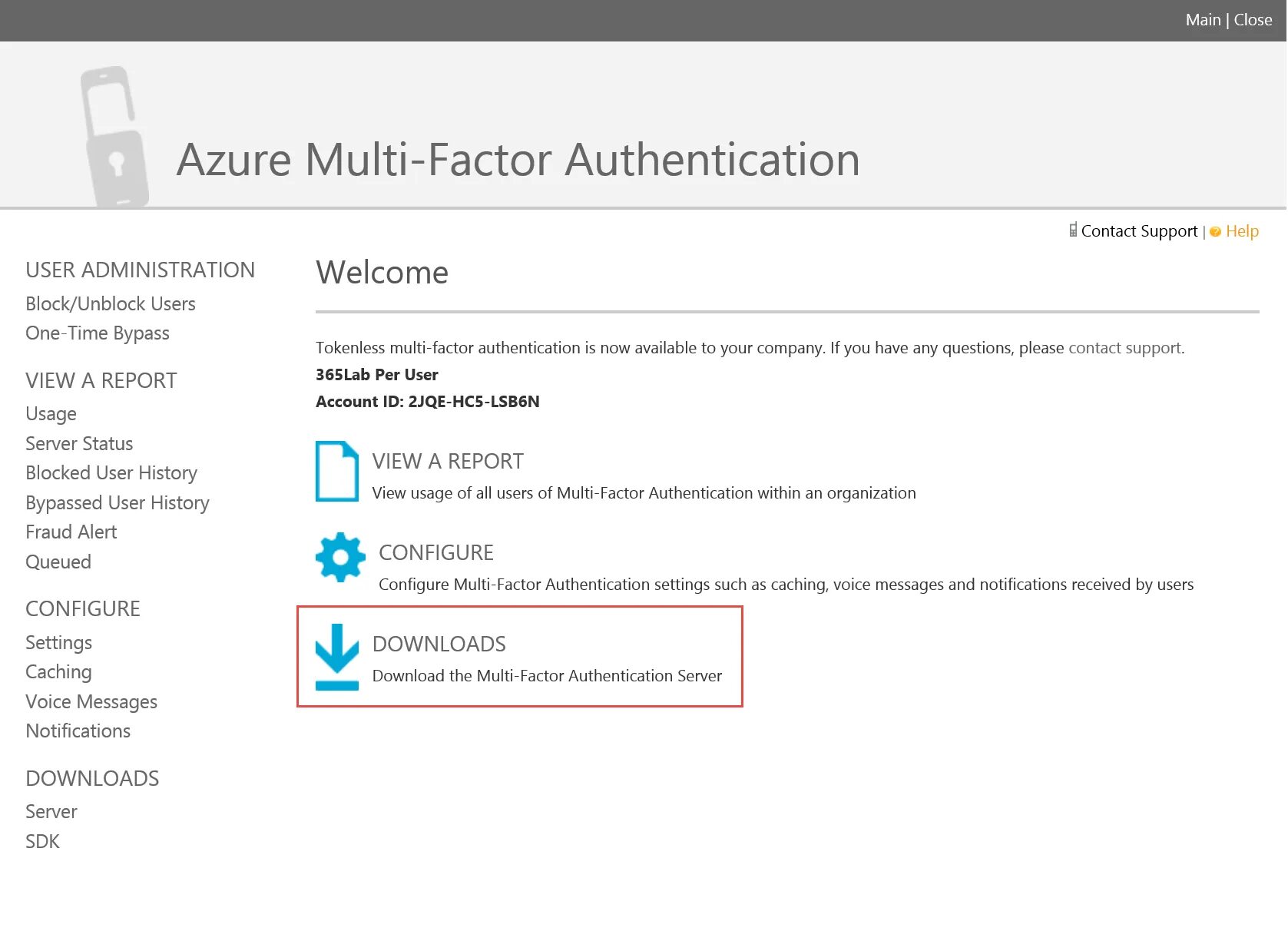Click the View a Report document icon
Image resolution: width=1288 pixels, height=951 pixels.
336,471
